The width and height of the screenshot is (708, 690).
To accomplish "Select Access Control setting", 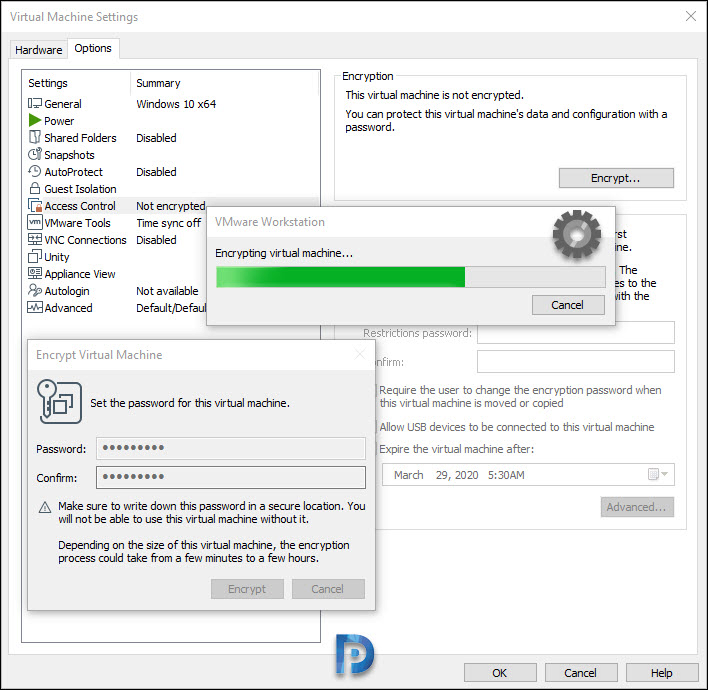I will [80, 206].
